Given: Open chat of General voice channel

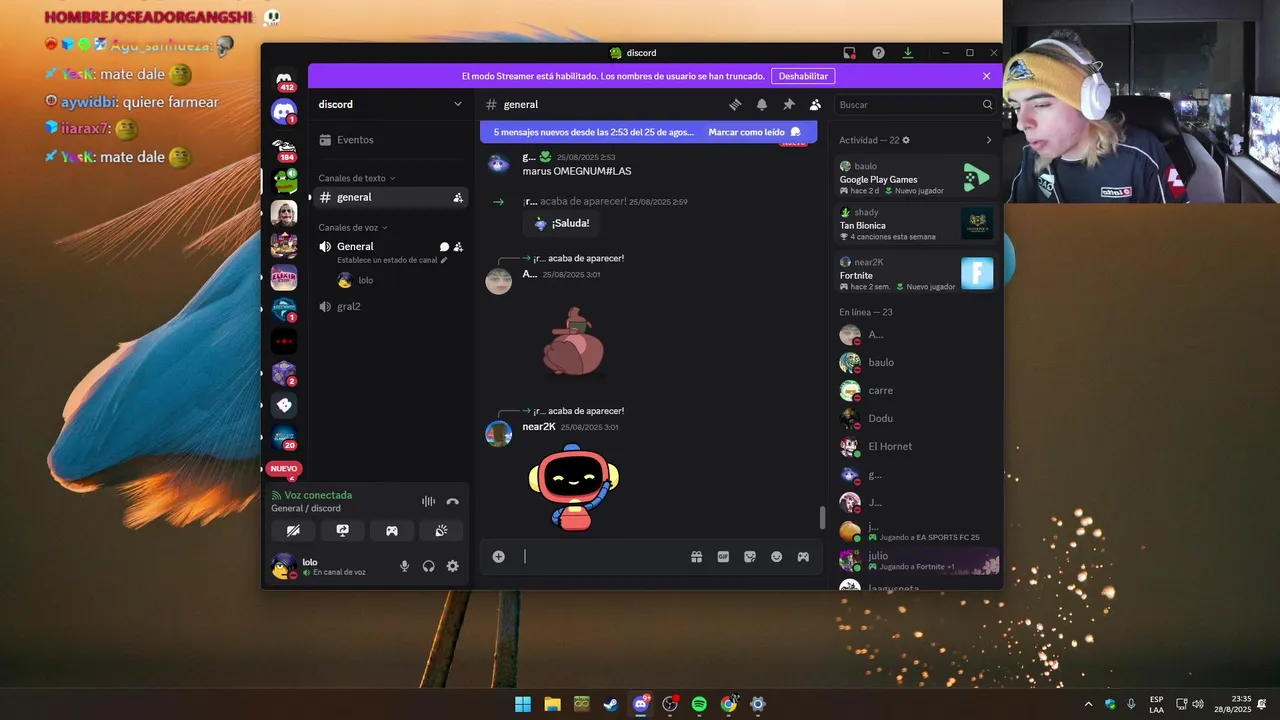Looking at the screenshot, I should 444,247.
